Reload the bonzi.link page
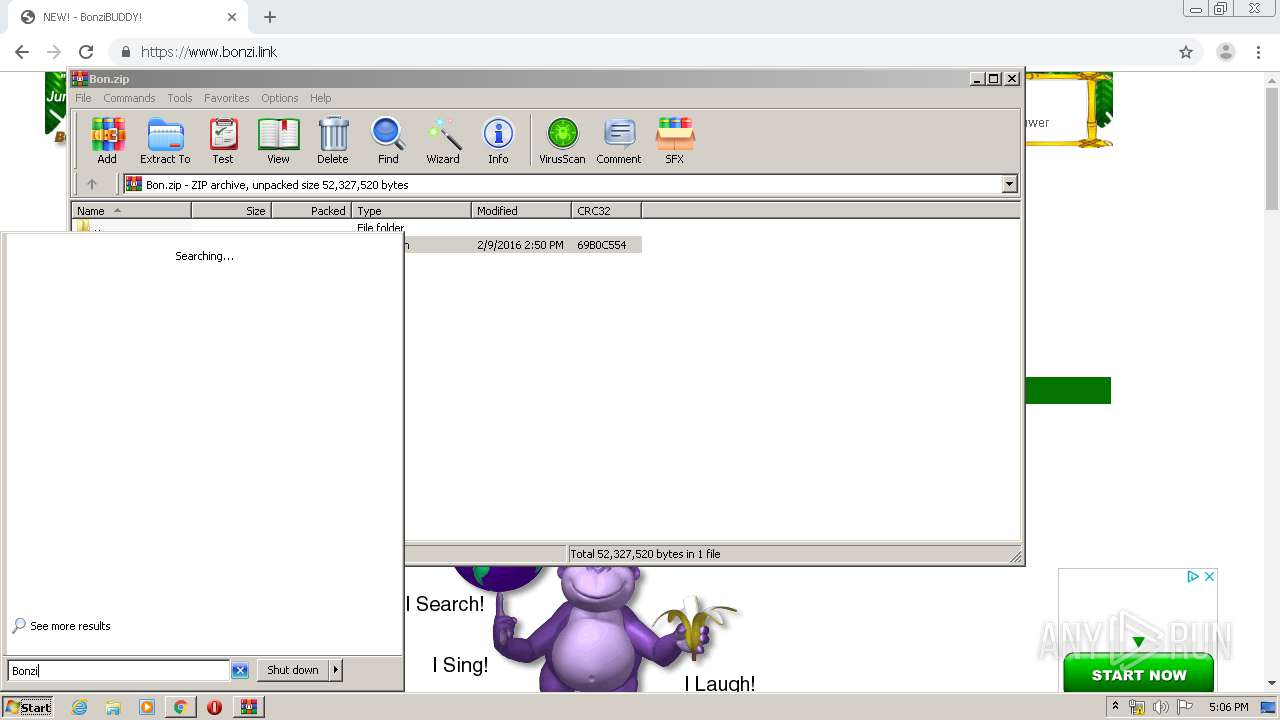The height and width of the screenshot is (720, 1280). pos(86,52)
